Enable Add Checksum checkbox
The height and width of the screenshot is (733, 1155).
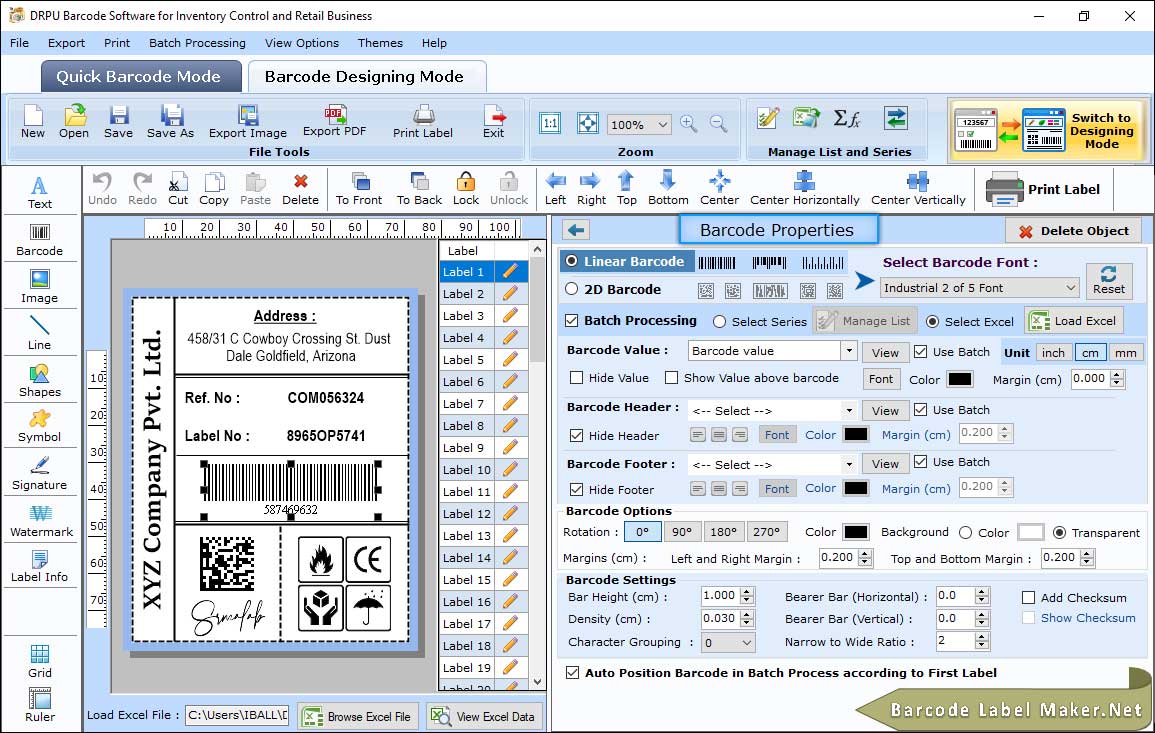(1029, 597)
